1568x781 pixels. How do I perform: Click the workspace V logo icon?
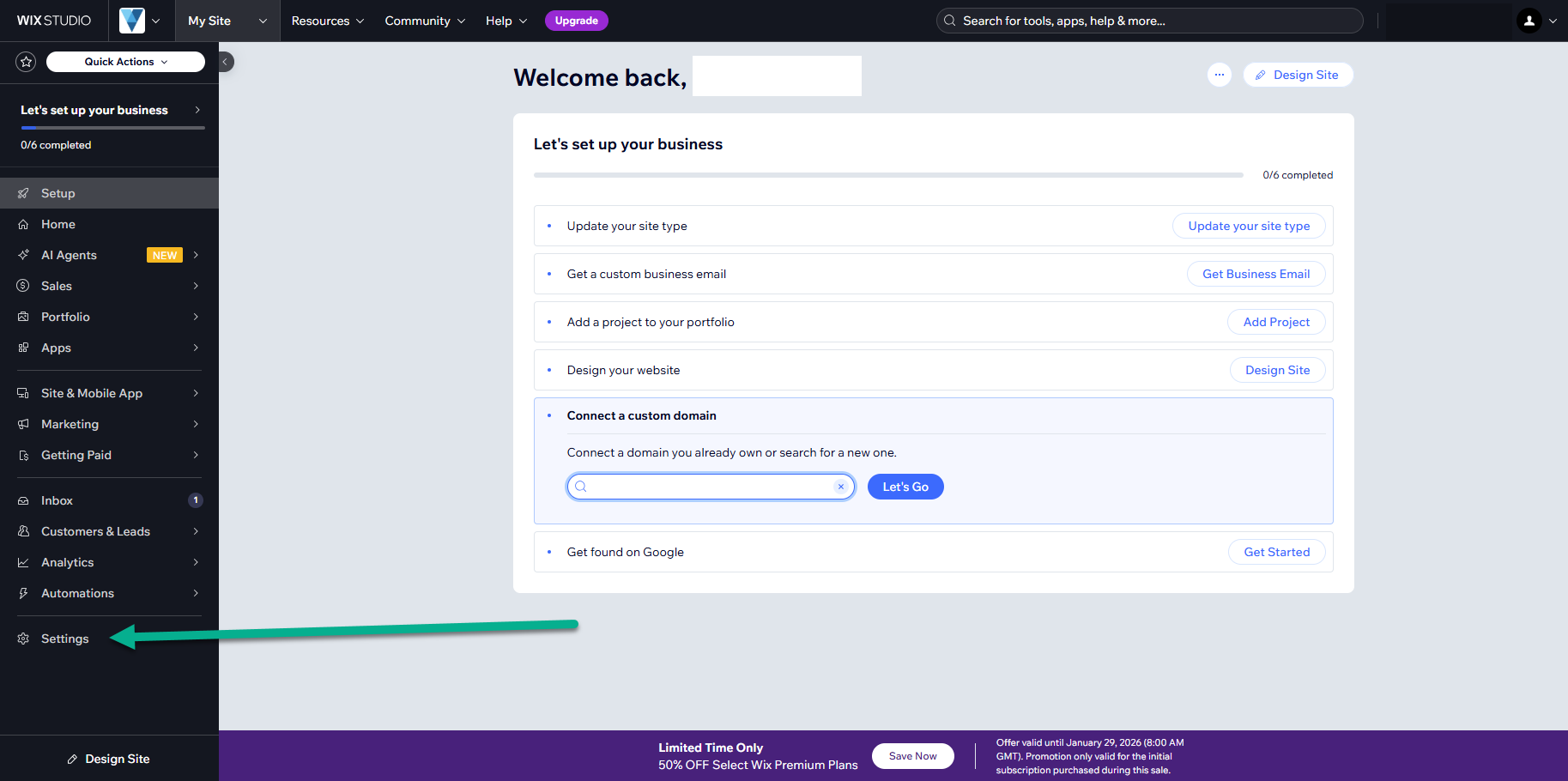pyautogui.click(x=131, y=21)
